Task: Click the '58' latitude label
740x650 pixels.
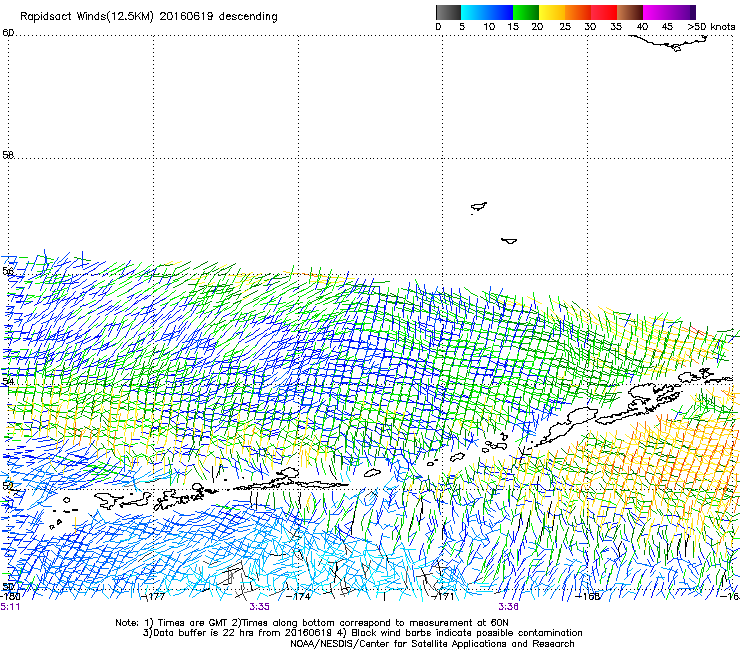Action: coord(8,155)
